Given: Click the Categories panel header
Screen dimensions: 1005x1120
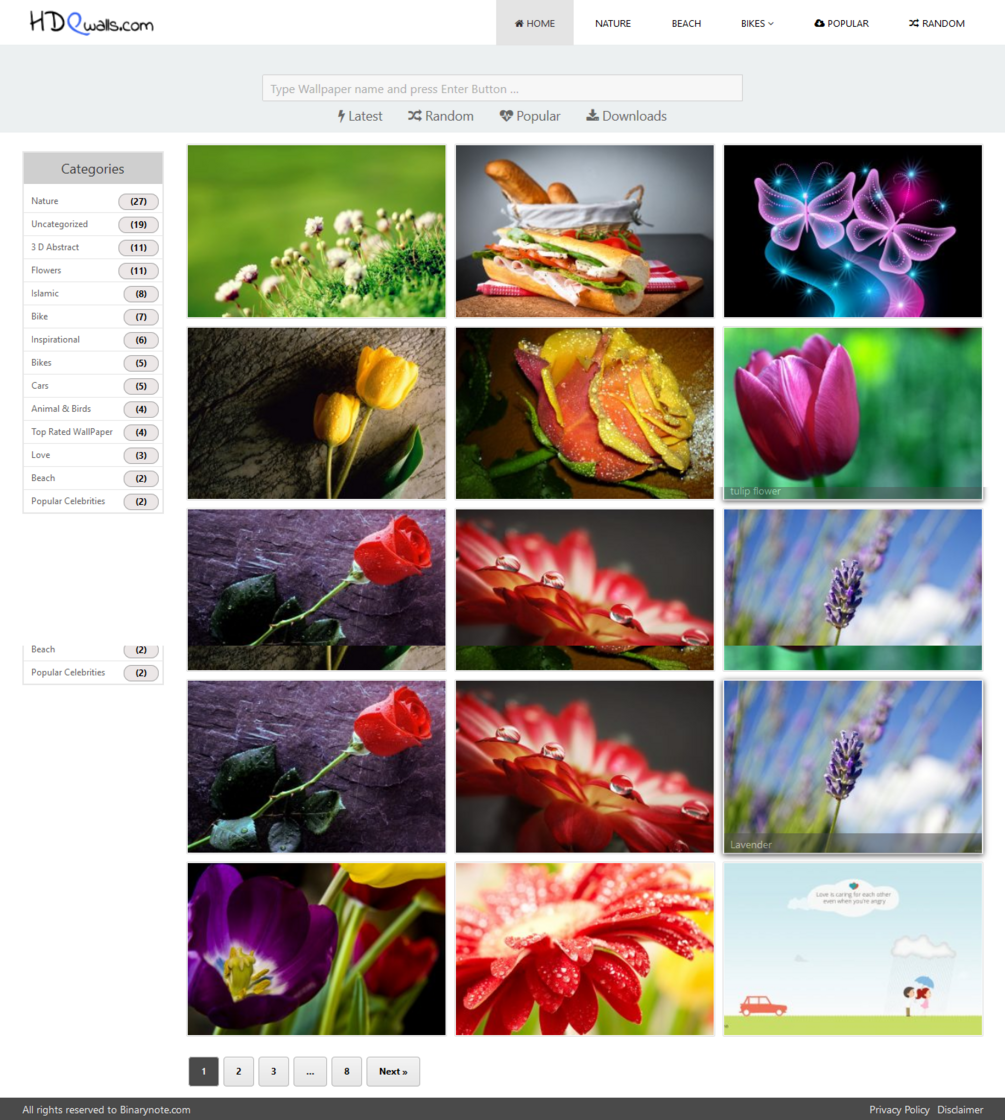Looking at the screenshot, I should coord(93,169).
